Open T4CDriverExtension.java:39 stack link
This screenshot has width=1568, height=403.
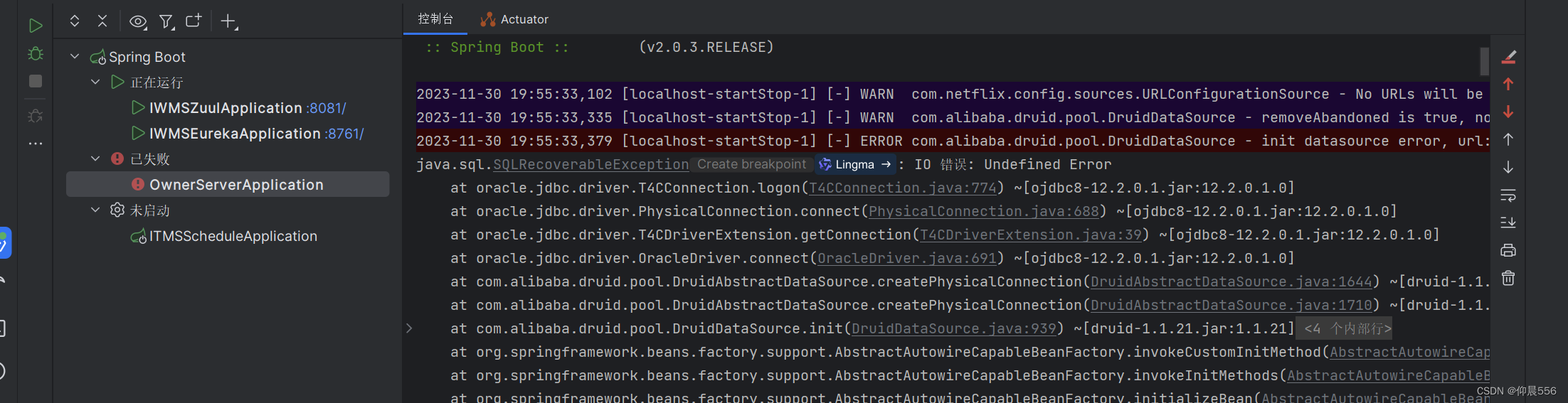click(1031, 235)
